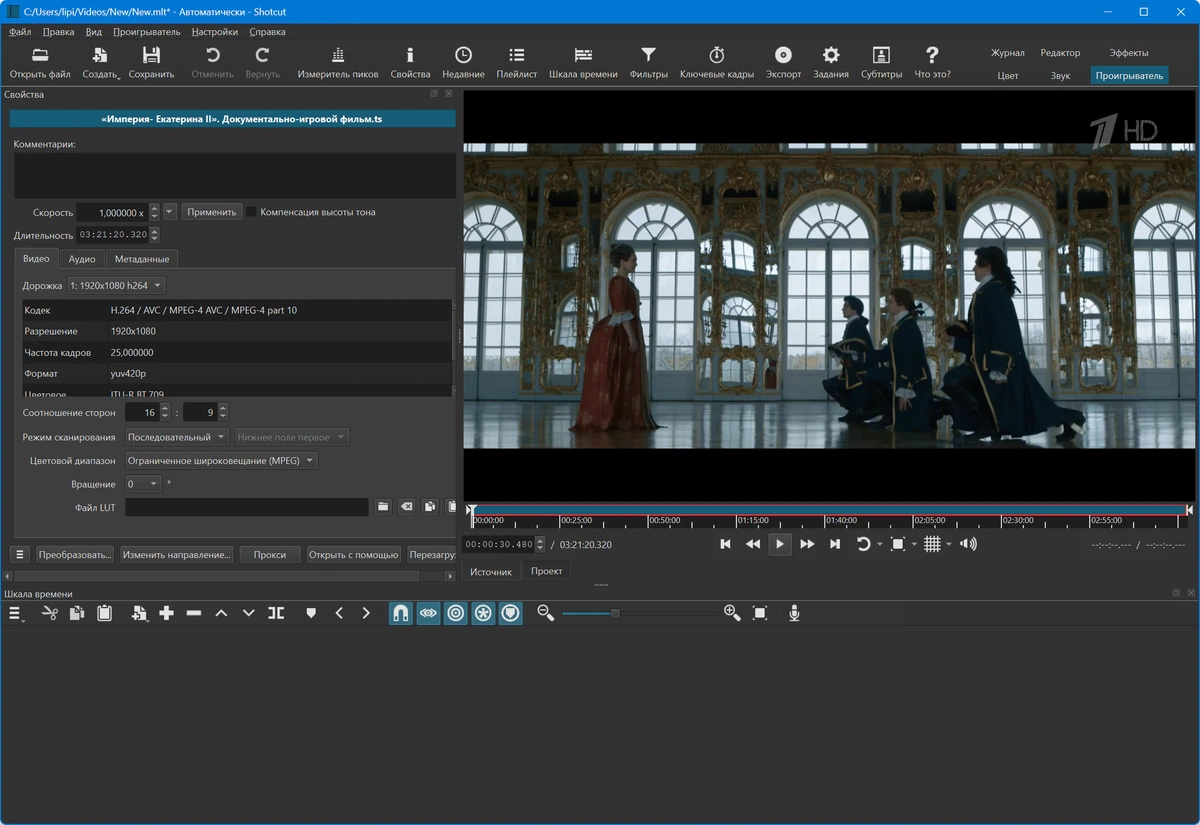Toggle scrub while dragging eye button
Screen dimensions: 1200x825
428,613
